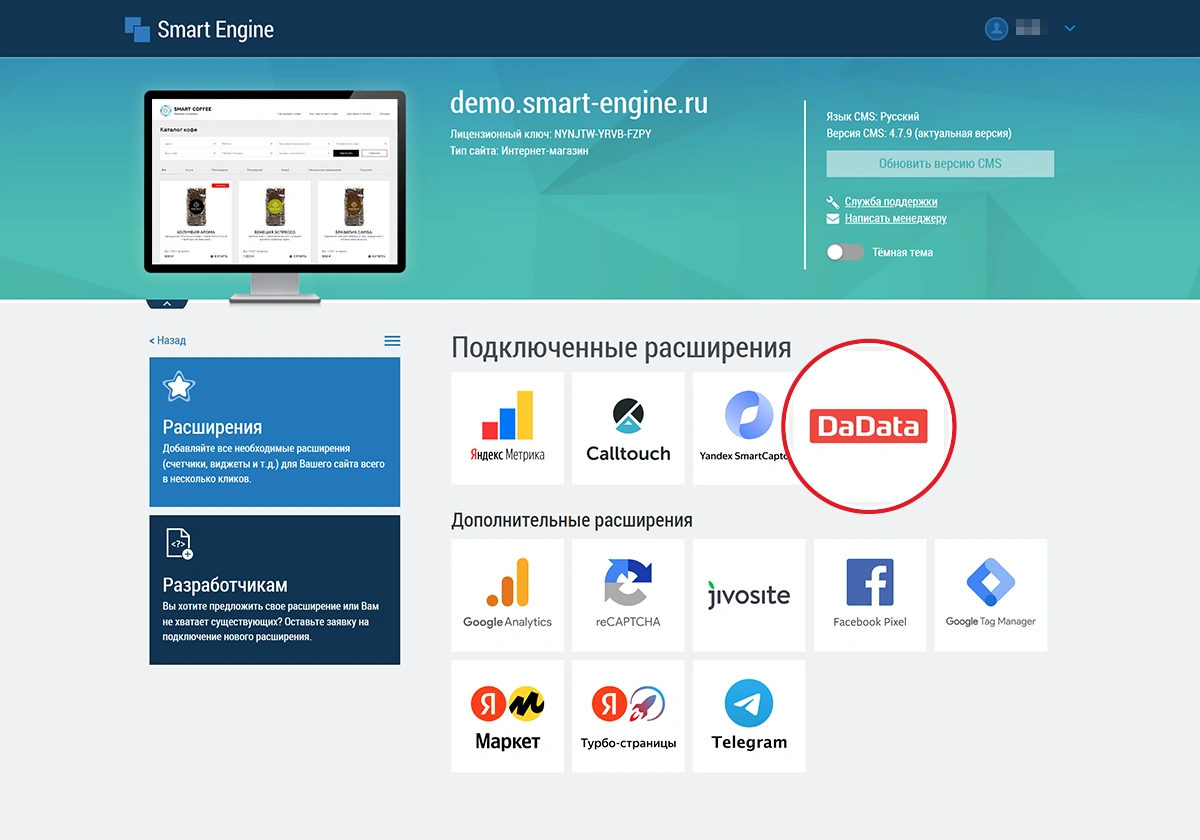Add the Telegram extension

pos(749,716)
